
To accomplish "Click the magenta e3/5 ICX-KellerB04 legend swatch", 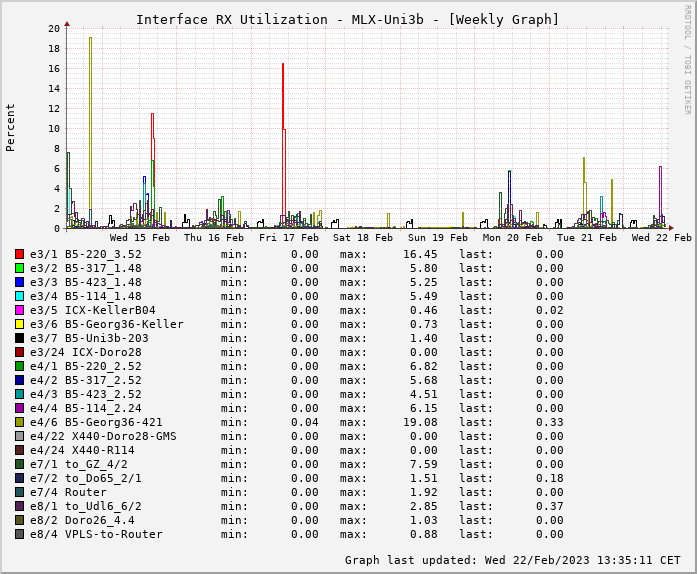I will 19,310.
